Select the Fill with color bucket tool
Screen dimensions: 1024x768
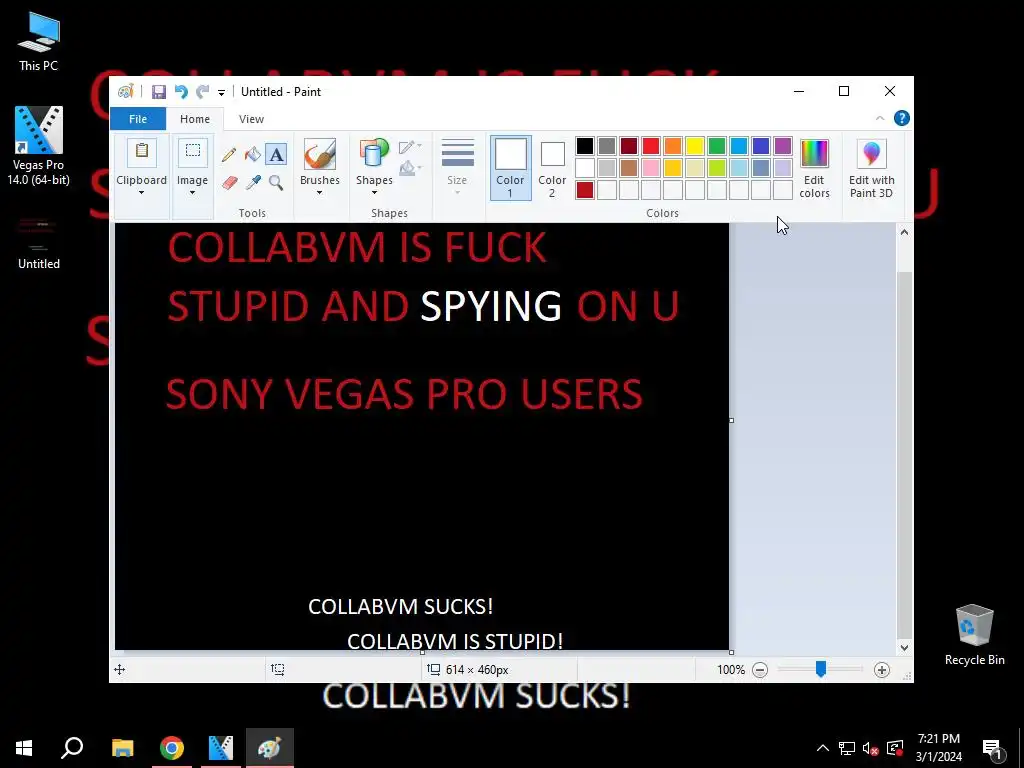coord(253,155)
